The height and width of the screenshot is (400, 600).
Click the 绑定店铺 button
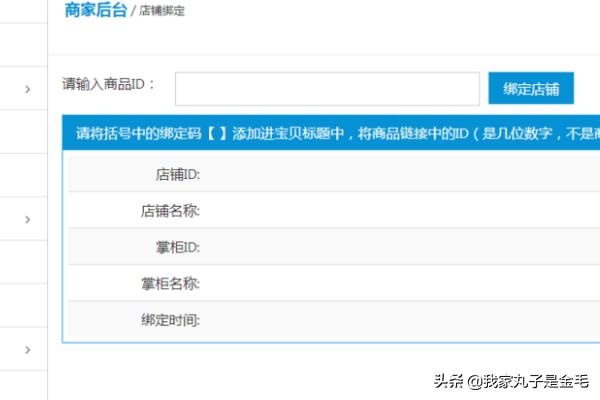[x=531, y=88]
